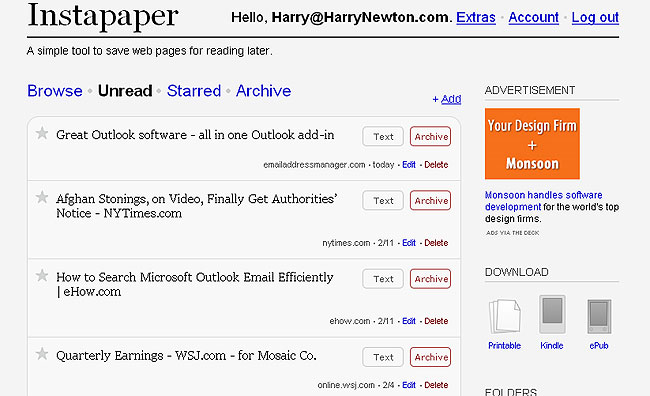The image size is (650, 396).
Task: Click the ADS VIA THE DECK label
Action: tap(513, 233)
